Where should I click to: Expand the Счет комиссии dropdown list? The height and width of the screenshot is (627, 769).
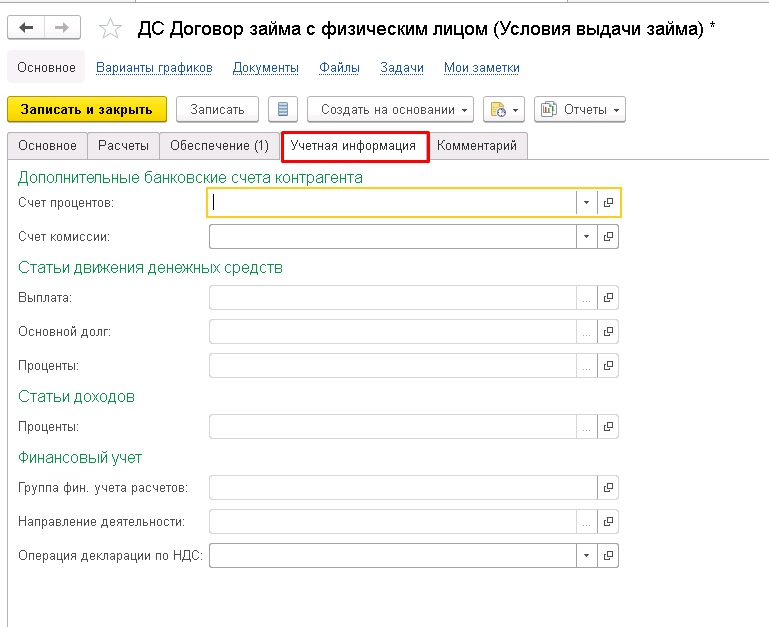[x=585, y=237]
